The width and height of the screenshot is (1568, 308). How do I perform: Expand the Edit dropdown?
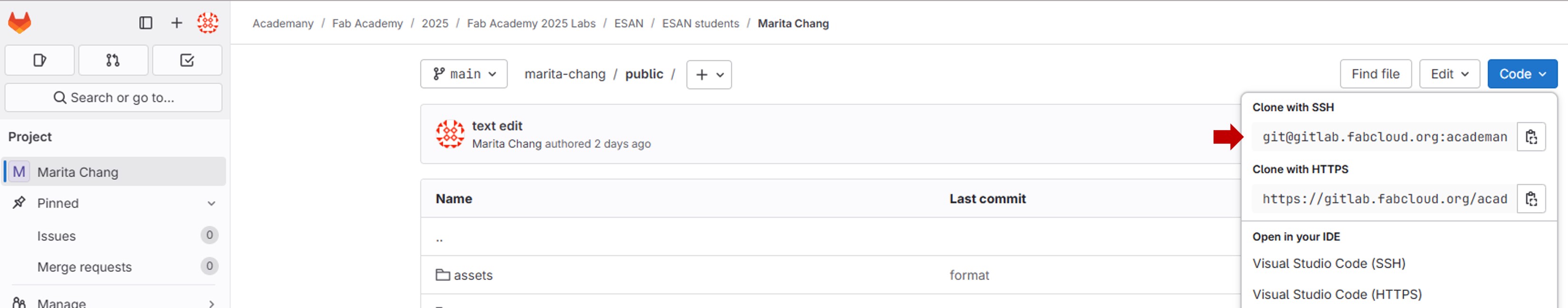pos(1449,74)
